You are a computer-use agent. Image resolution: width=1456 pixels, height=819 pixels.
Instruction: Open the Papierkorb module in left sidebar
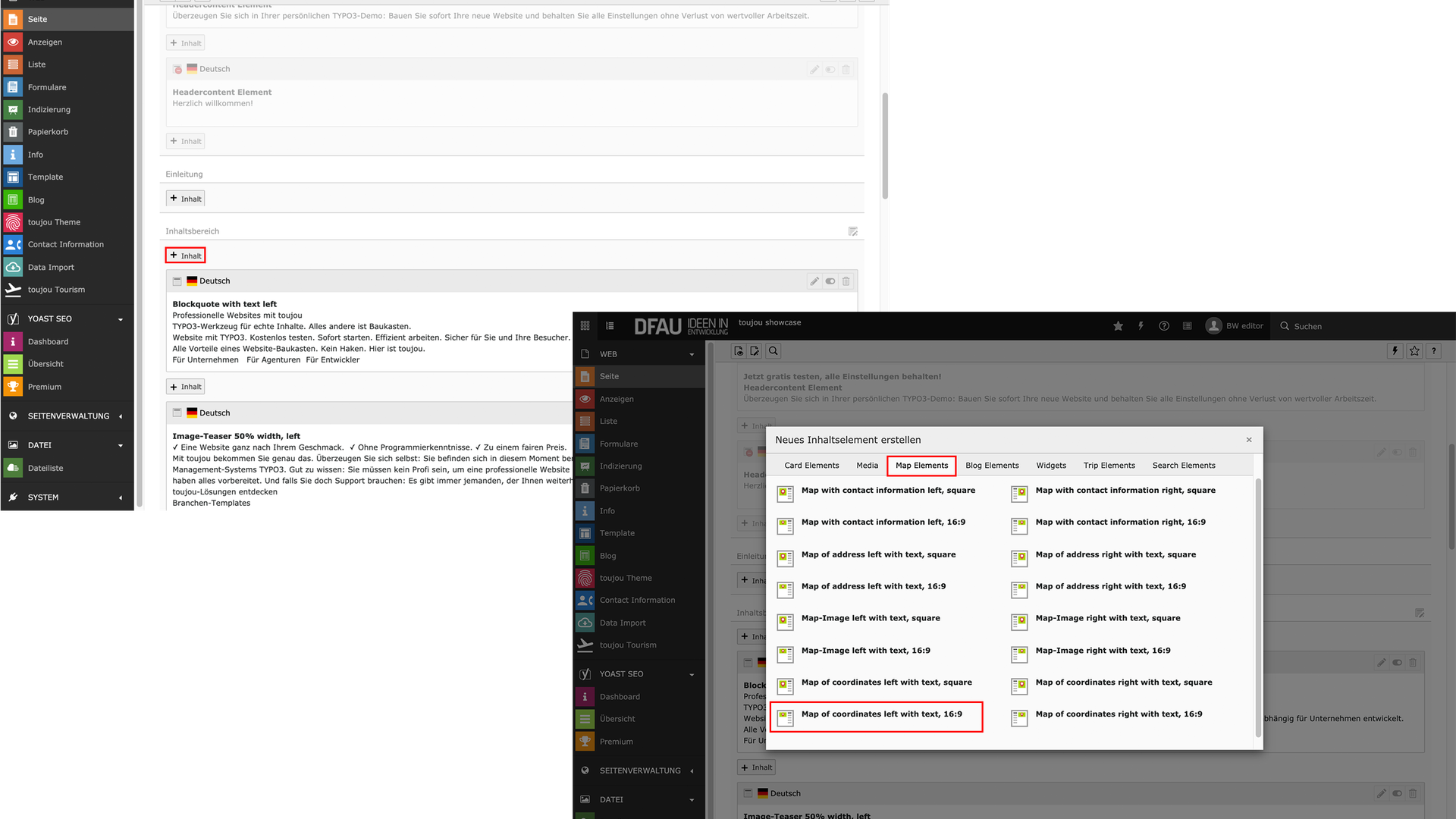[48, 132]
